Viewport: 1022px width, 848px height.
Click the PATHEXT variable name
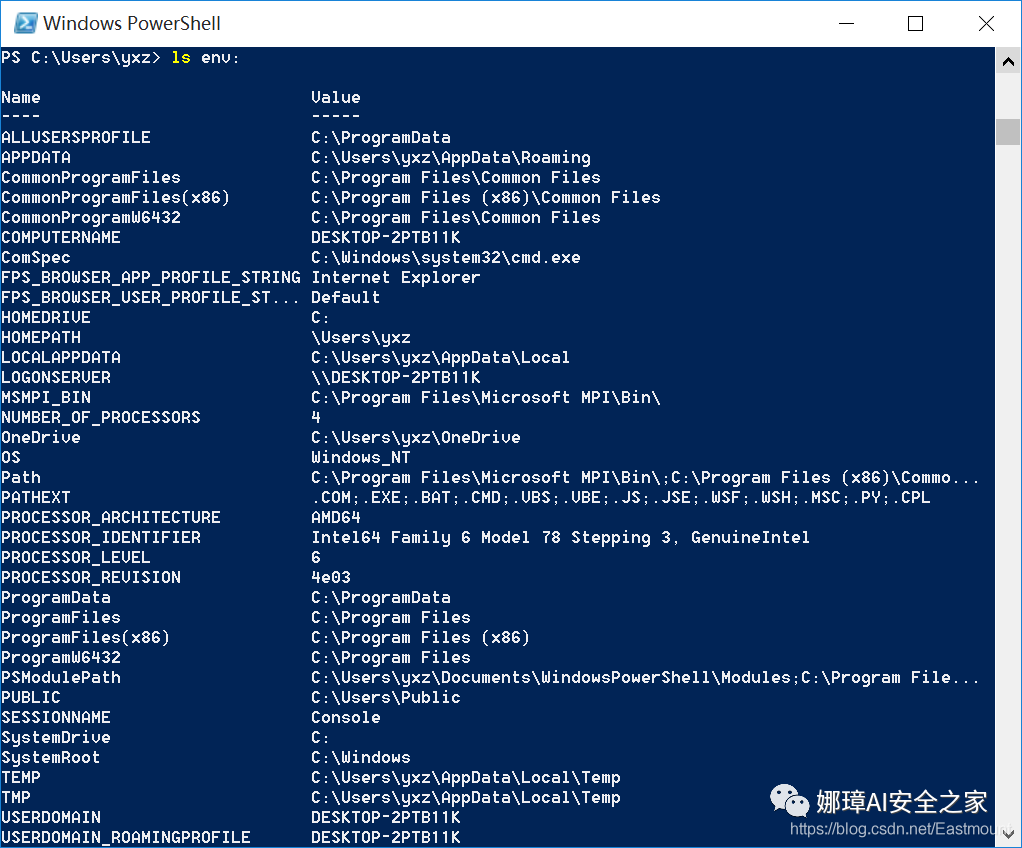click(x=36, y=498)
